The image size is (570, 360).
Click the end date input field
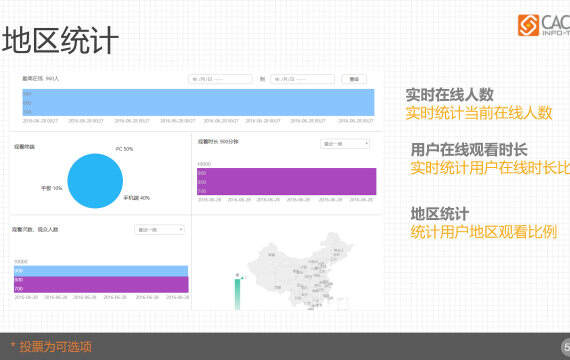click(302, 79)
